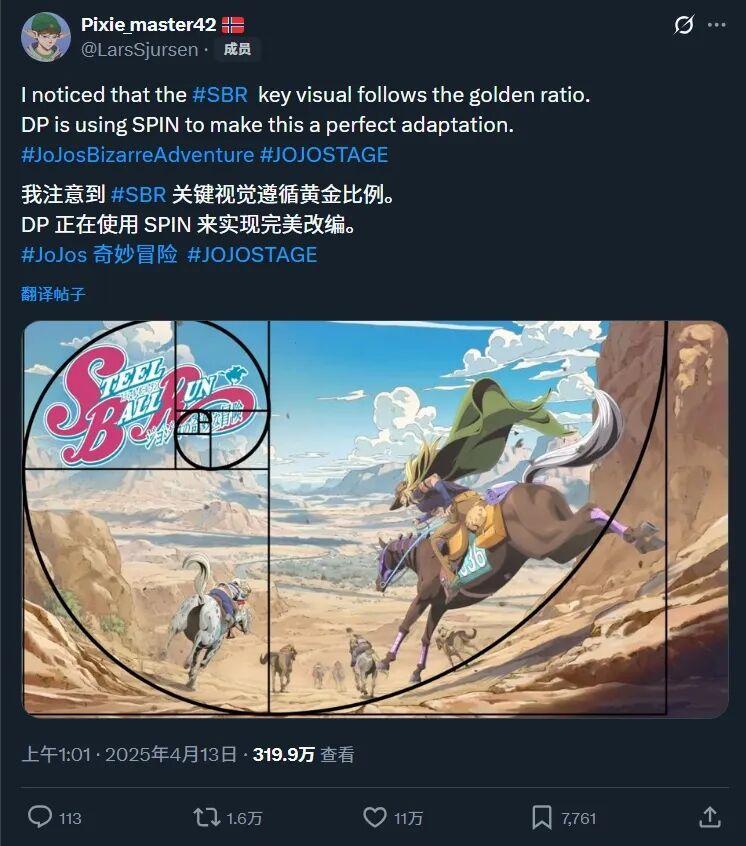
Task: Click the 2025年4月13日 post timestamp
Action: point(171,754)
